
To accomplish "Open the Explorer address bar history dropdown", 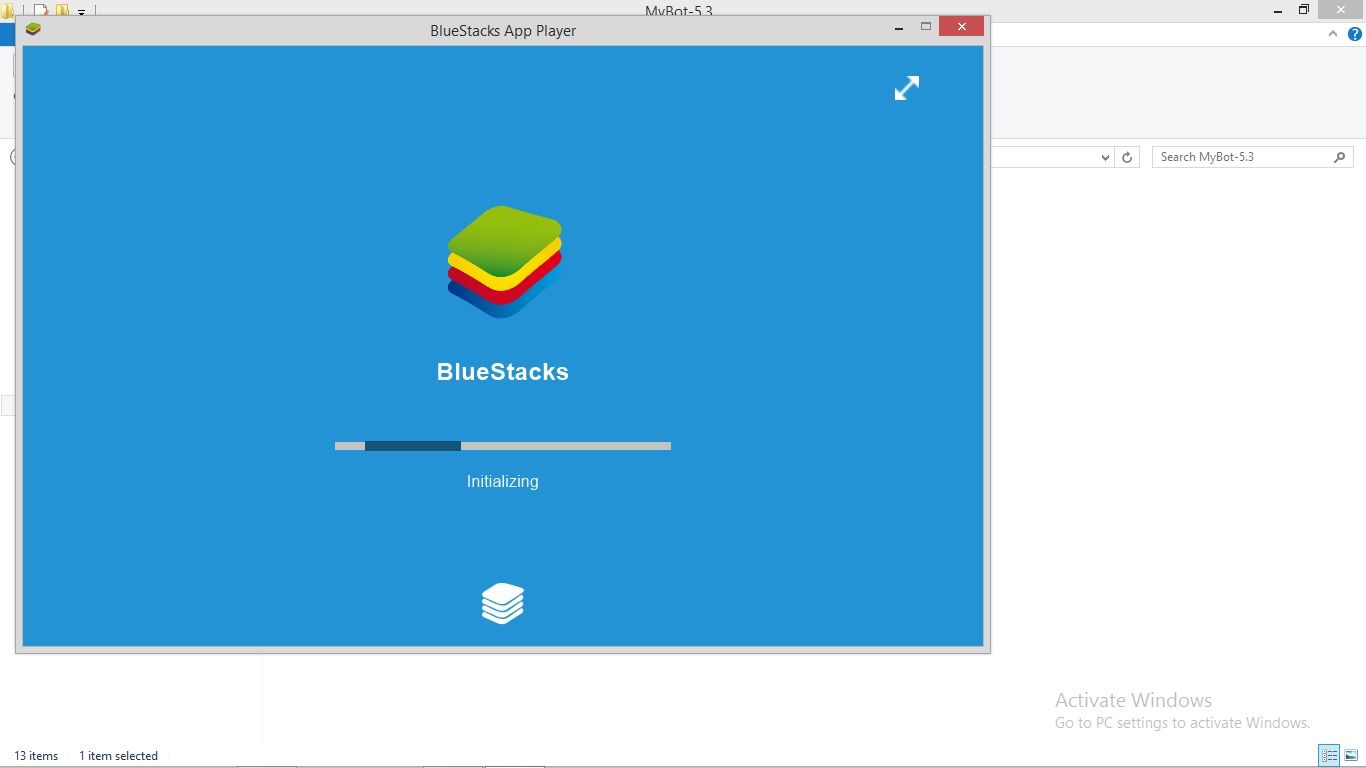I will tap(1105, 157).
